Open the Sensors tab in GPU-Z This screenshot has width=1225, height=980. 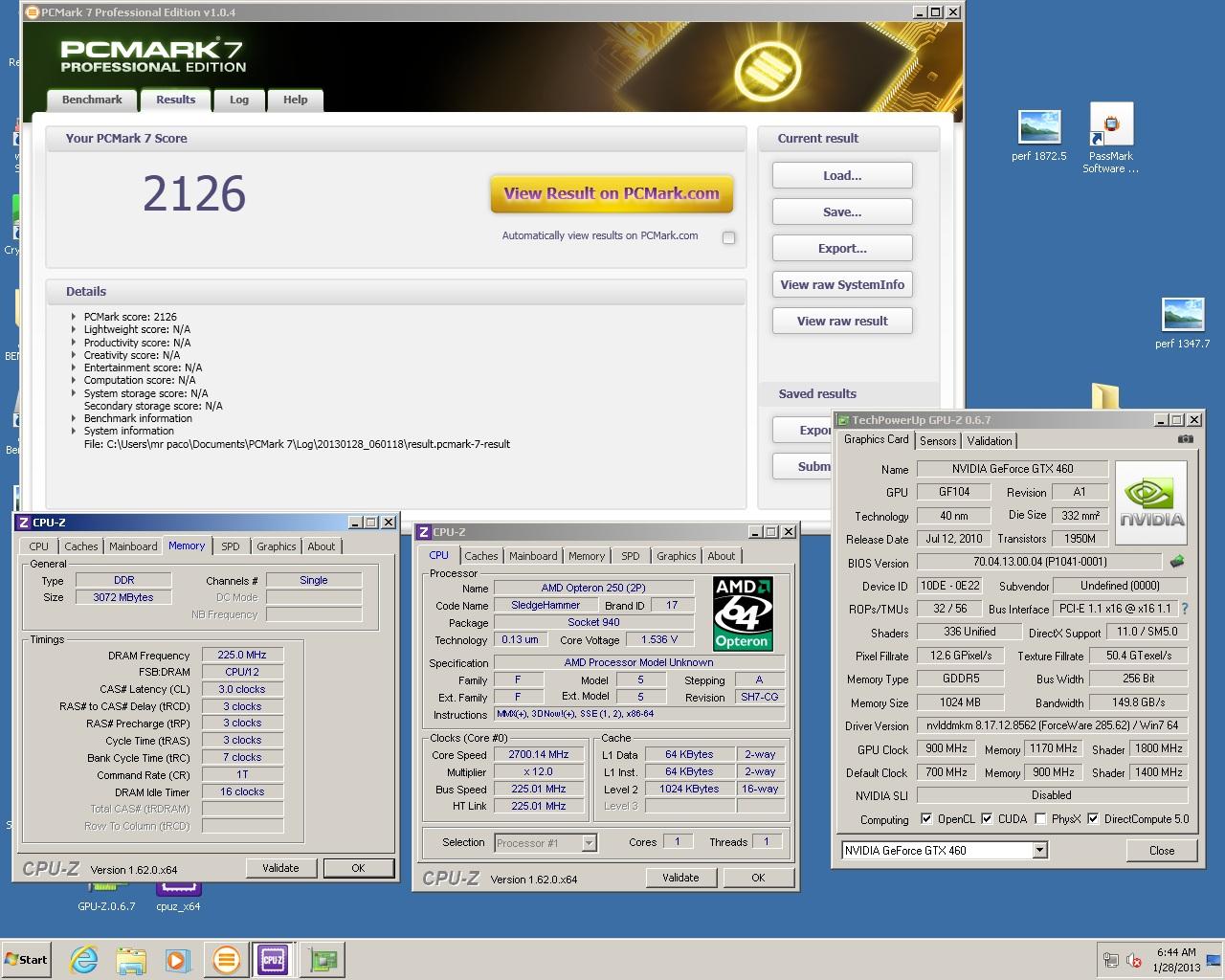(938, 441)
